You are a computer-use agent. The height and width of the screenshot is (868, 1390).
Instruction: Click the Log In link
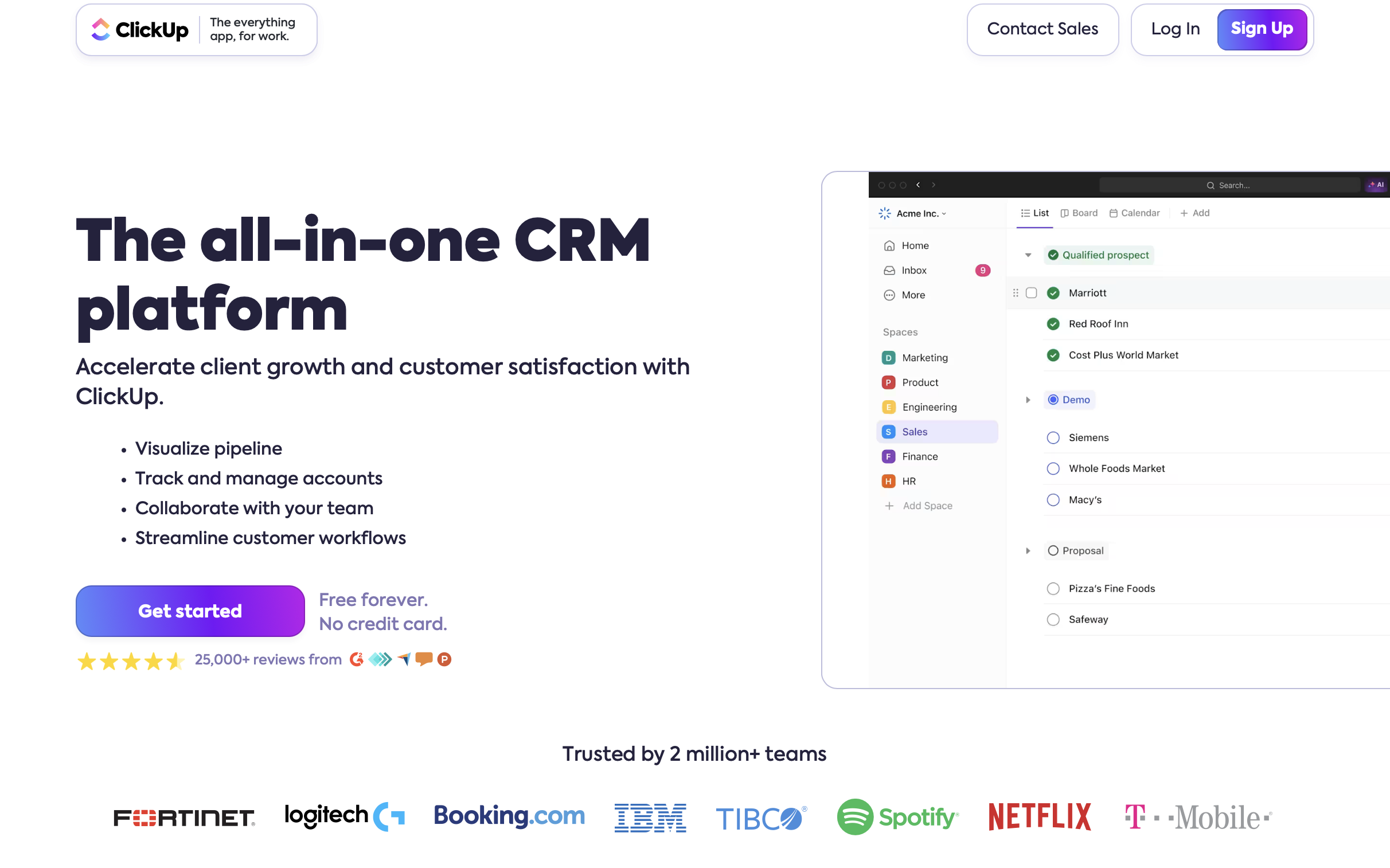point(1175,29)
